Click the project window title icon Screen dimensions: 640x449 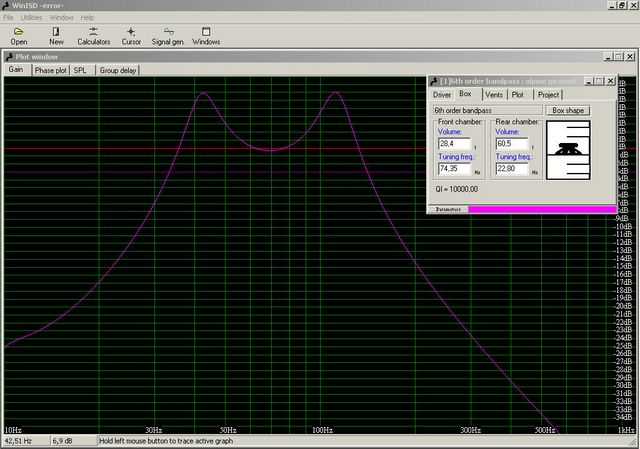click(433, 81)
